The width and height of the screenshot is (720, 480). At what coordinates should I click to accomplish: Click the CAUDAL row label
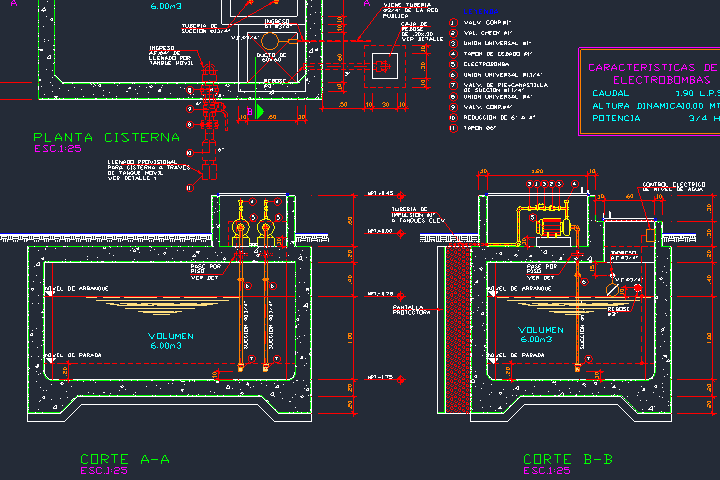611,93
